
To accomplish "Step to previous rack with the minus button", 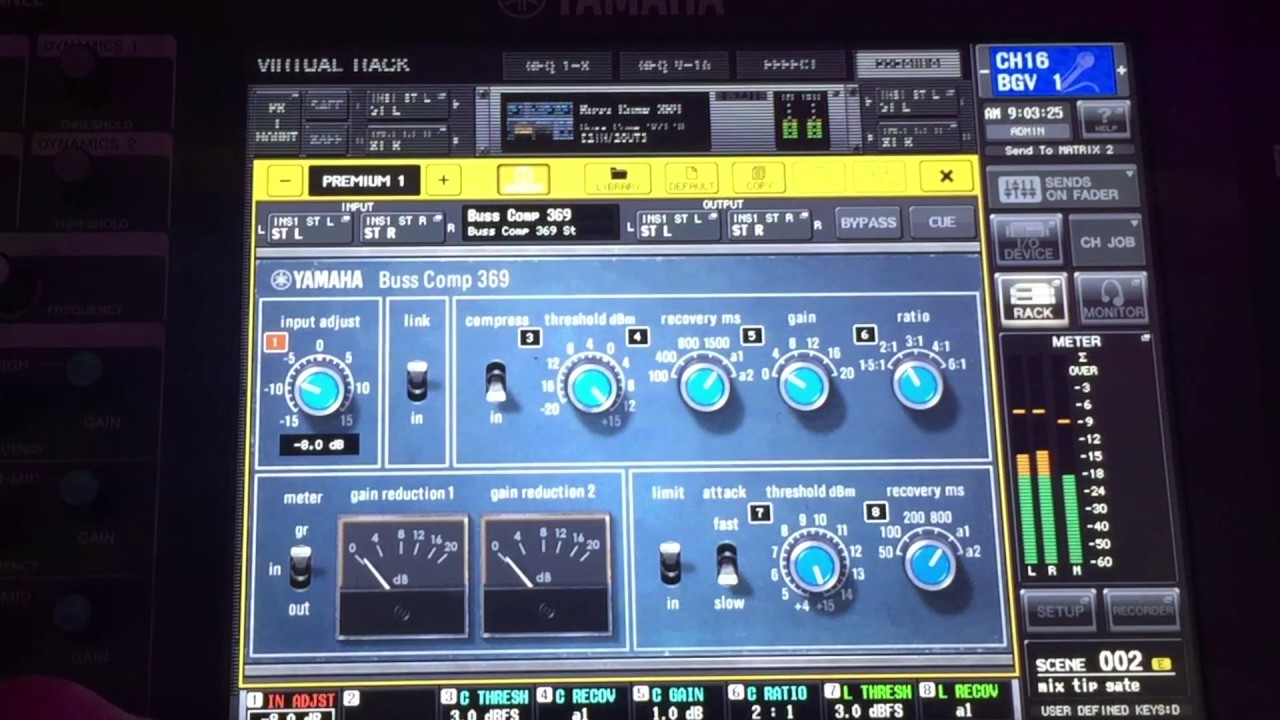I will (285, 181).
